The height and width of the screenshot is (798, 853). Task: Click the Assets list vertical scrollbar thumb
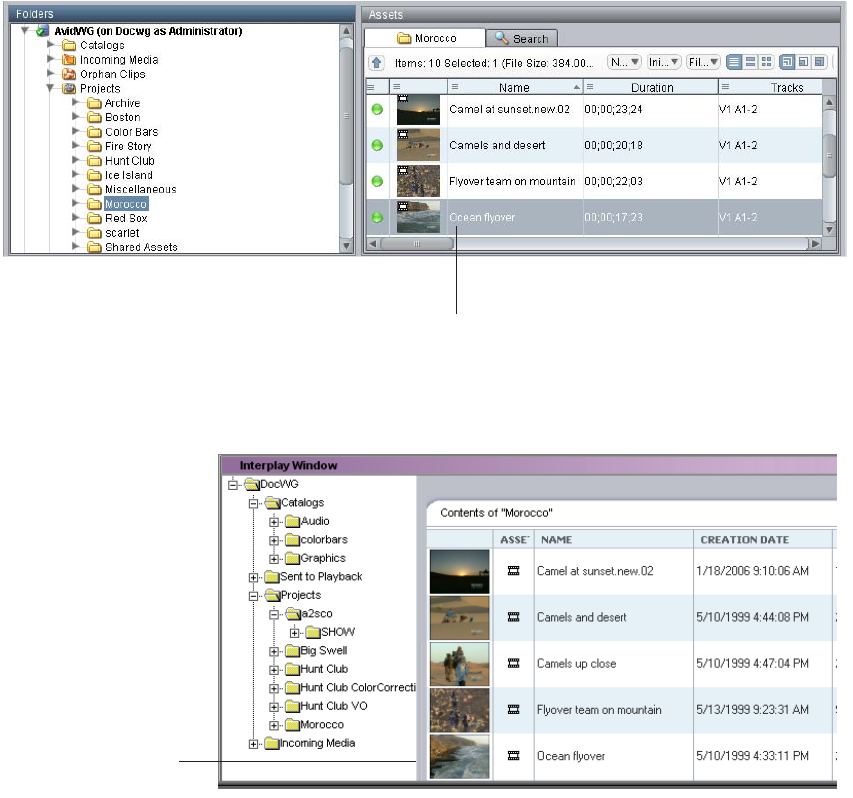pyautogui.click(x=829, y=156)
